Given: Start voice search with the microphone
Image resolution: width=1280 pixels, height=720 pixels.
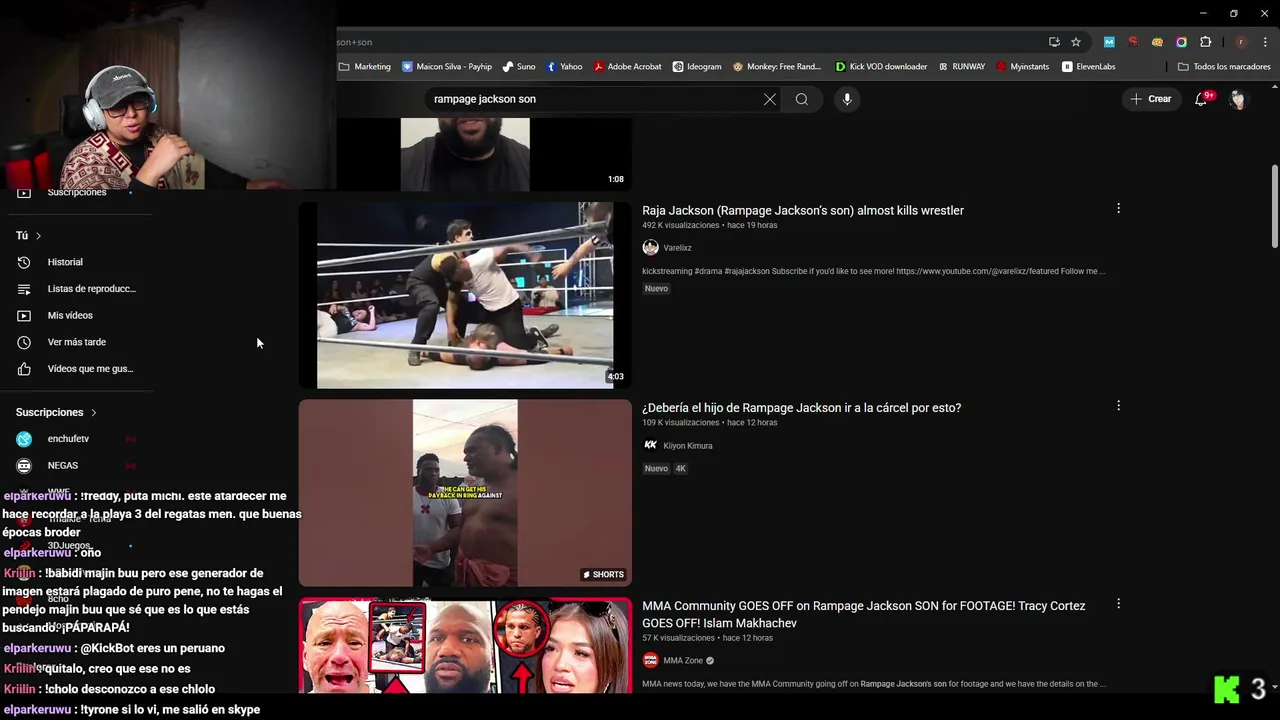Looking at the screenshot, I should pos(847,99).
